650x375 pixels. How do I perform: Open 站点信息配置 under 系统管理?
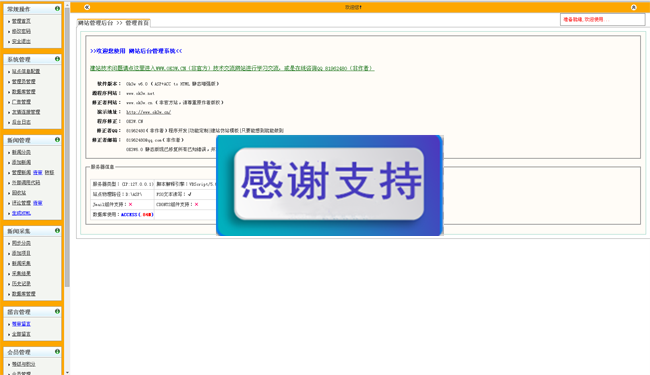[26, 71]
